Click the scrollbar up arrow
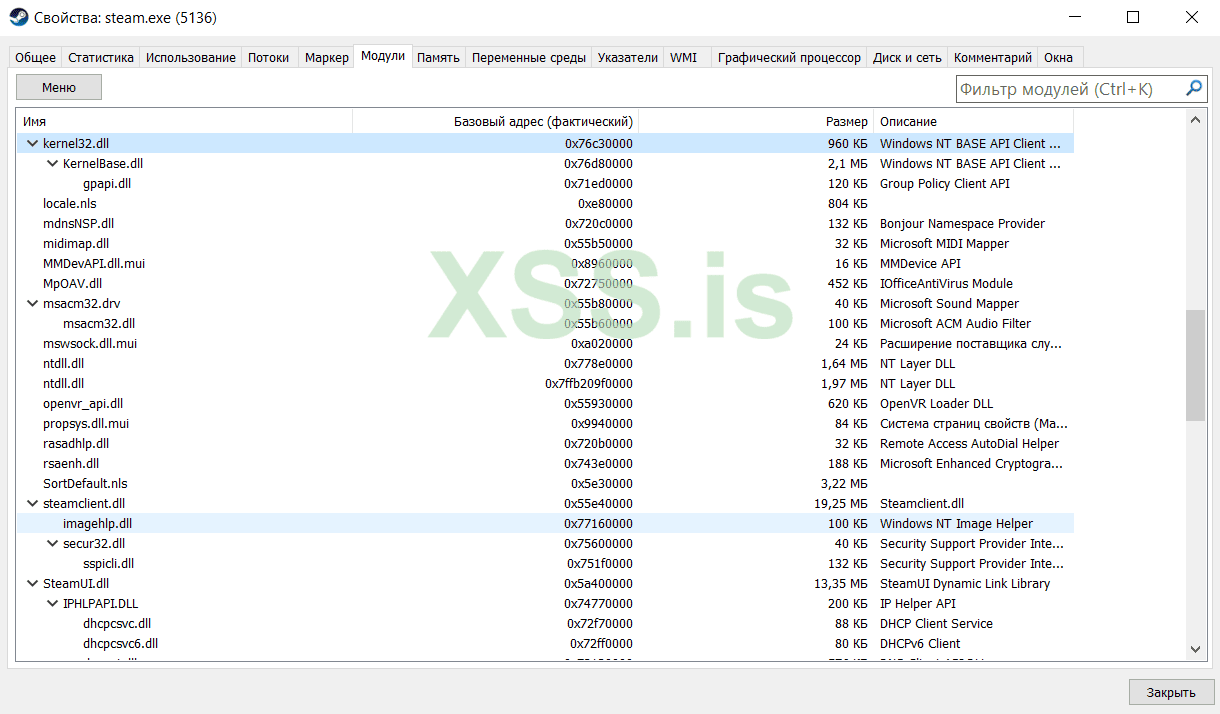 1195,120
